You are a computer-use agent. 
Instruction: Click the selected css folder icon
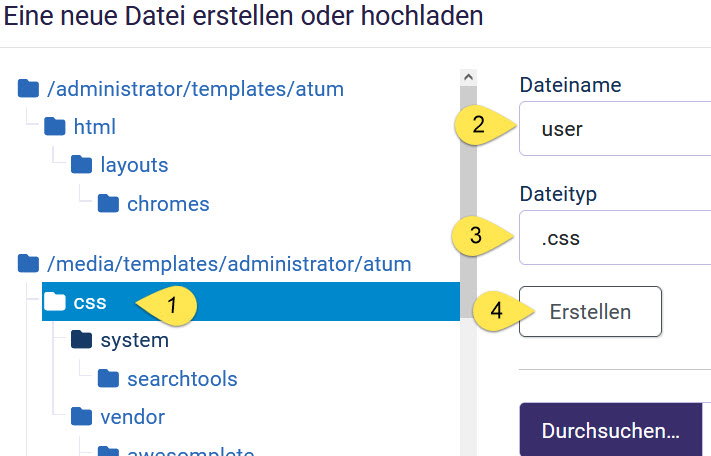[55, 302]
